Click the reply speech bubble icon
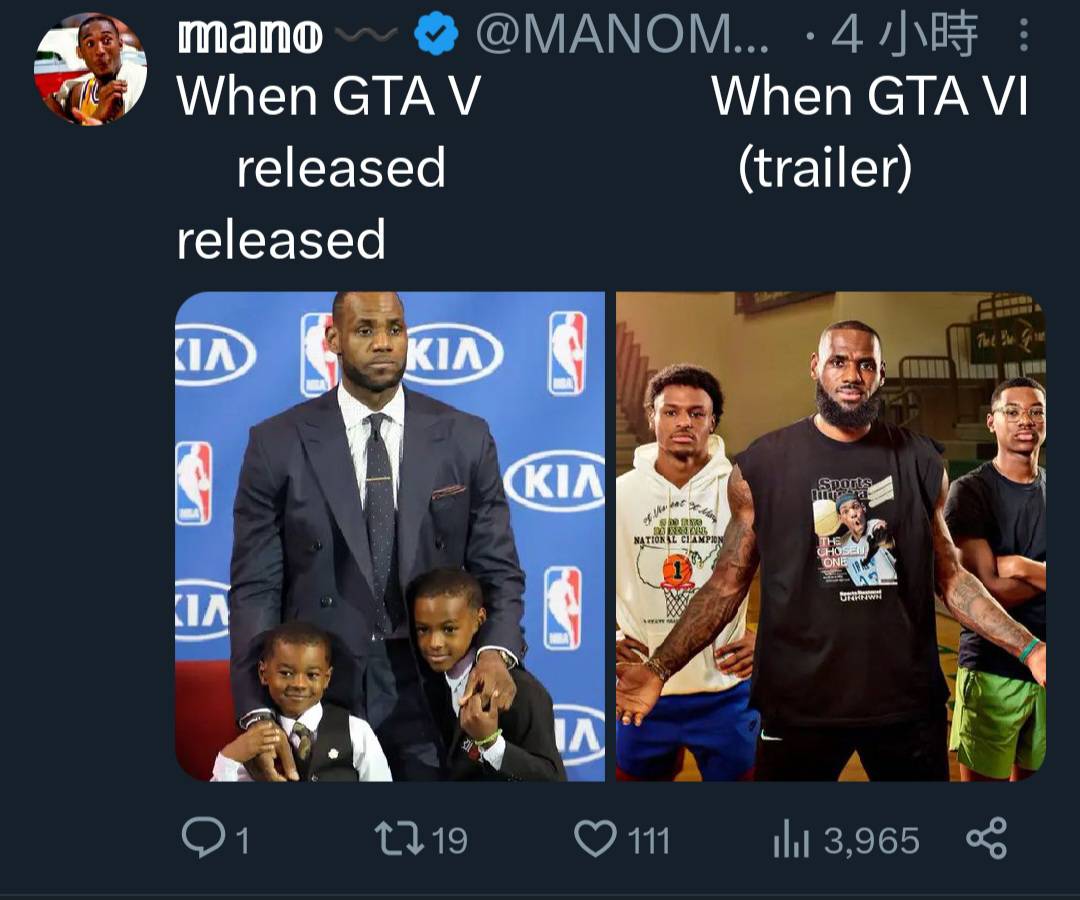 point(202,837)
